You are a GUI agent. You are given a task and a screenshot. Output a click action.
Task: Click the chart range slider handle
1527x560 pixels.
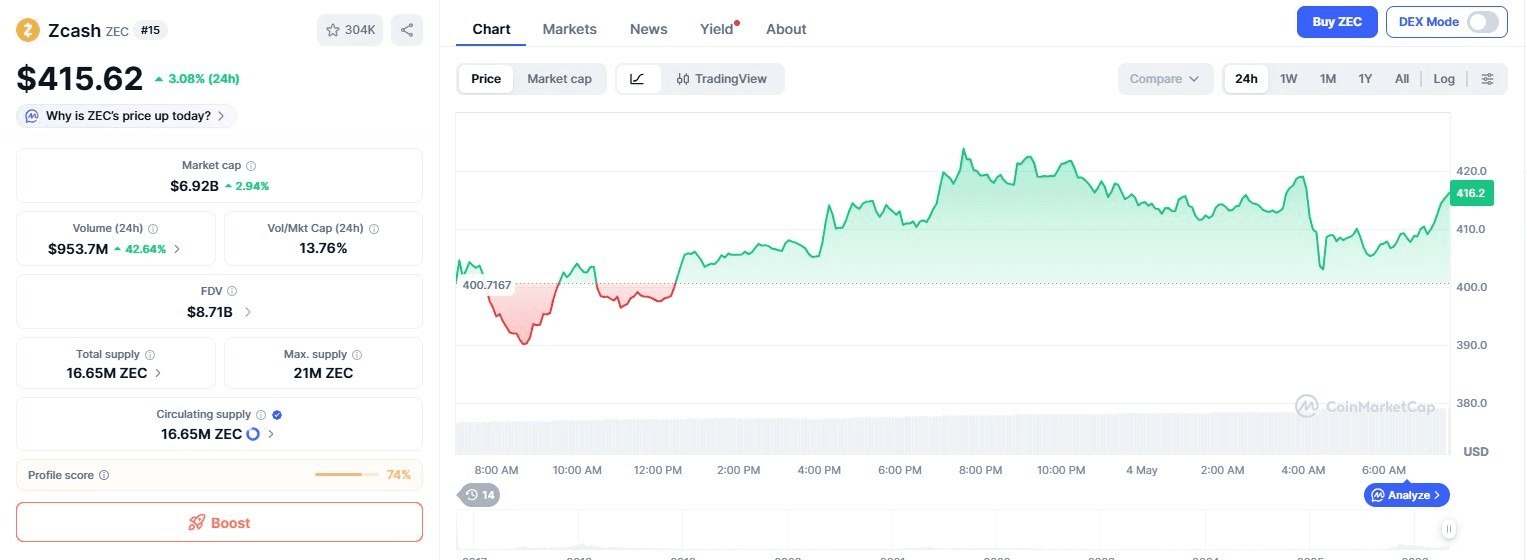click(1448, 530)
